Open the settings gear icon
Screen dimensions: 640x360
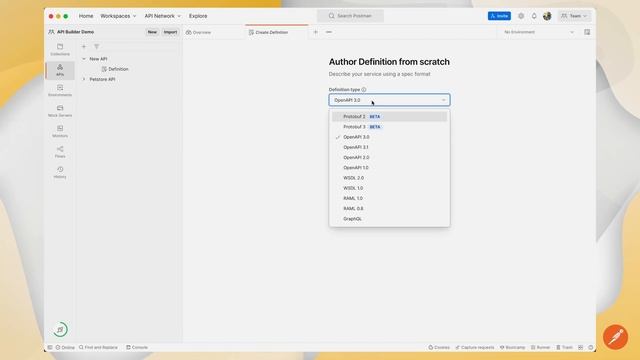click(x=521, y=16)
